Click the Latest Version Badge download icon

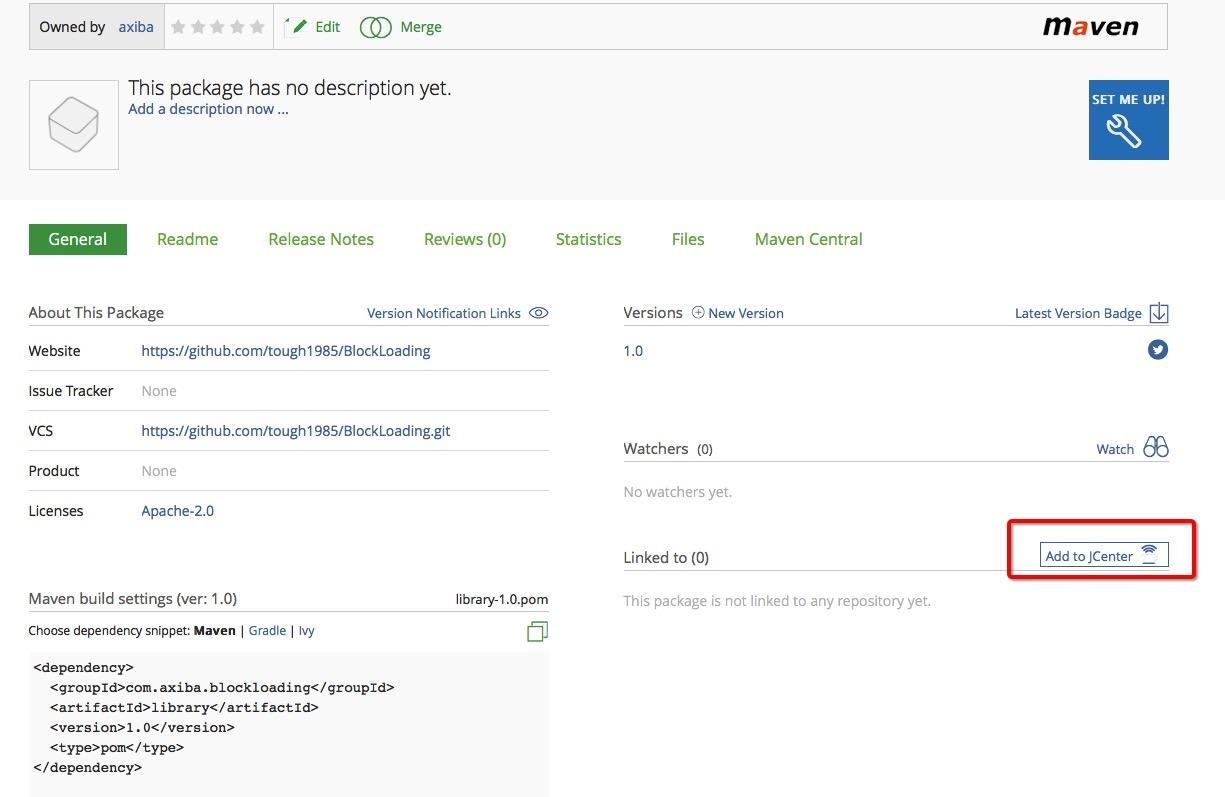click(1158, 313)
